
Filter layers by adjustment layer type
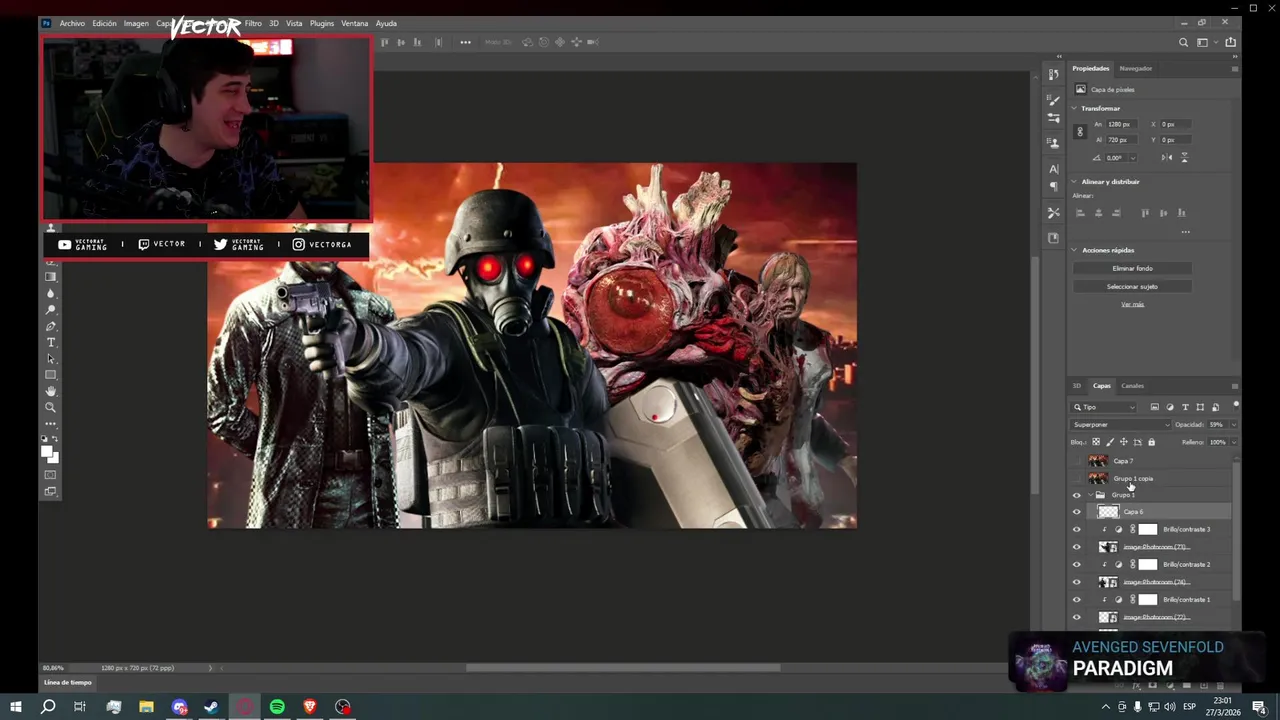[1170, 407]
